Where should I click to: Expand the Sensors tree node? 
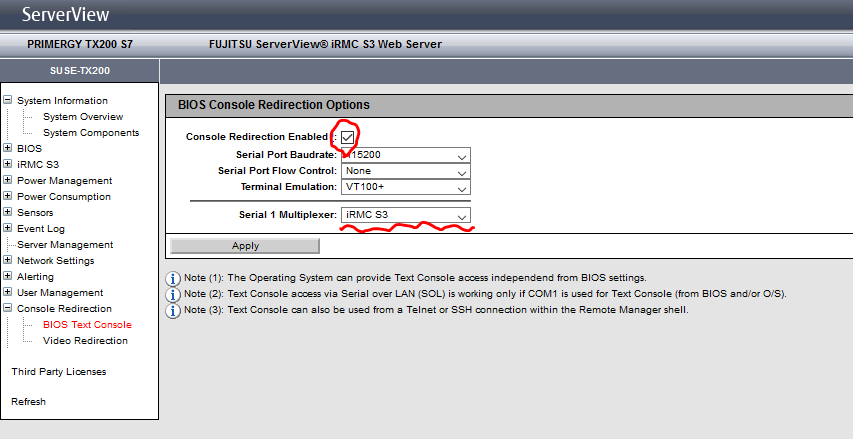pos(7,212)
